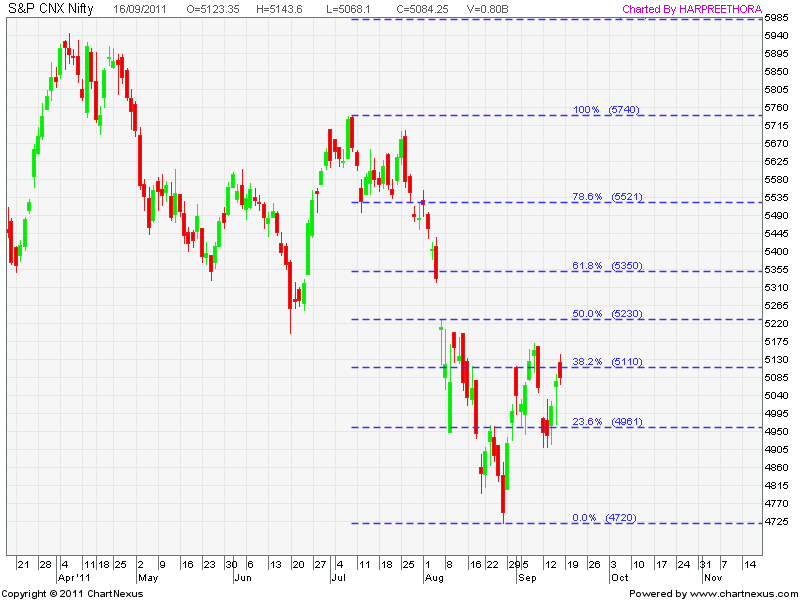This screenshot has height=600, width=800.
Task: Click the last red candlestick at 16 Sep
Action: pyautogui.click(x=560, y=369)
